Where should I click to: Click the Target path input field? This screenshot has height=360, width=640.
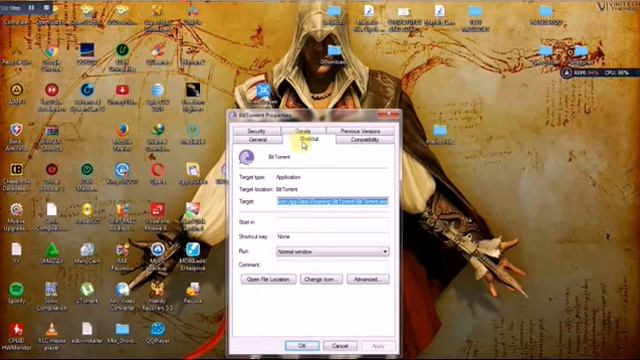tap(332, 201)
